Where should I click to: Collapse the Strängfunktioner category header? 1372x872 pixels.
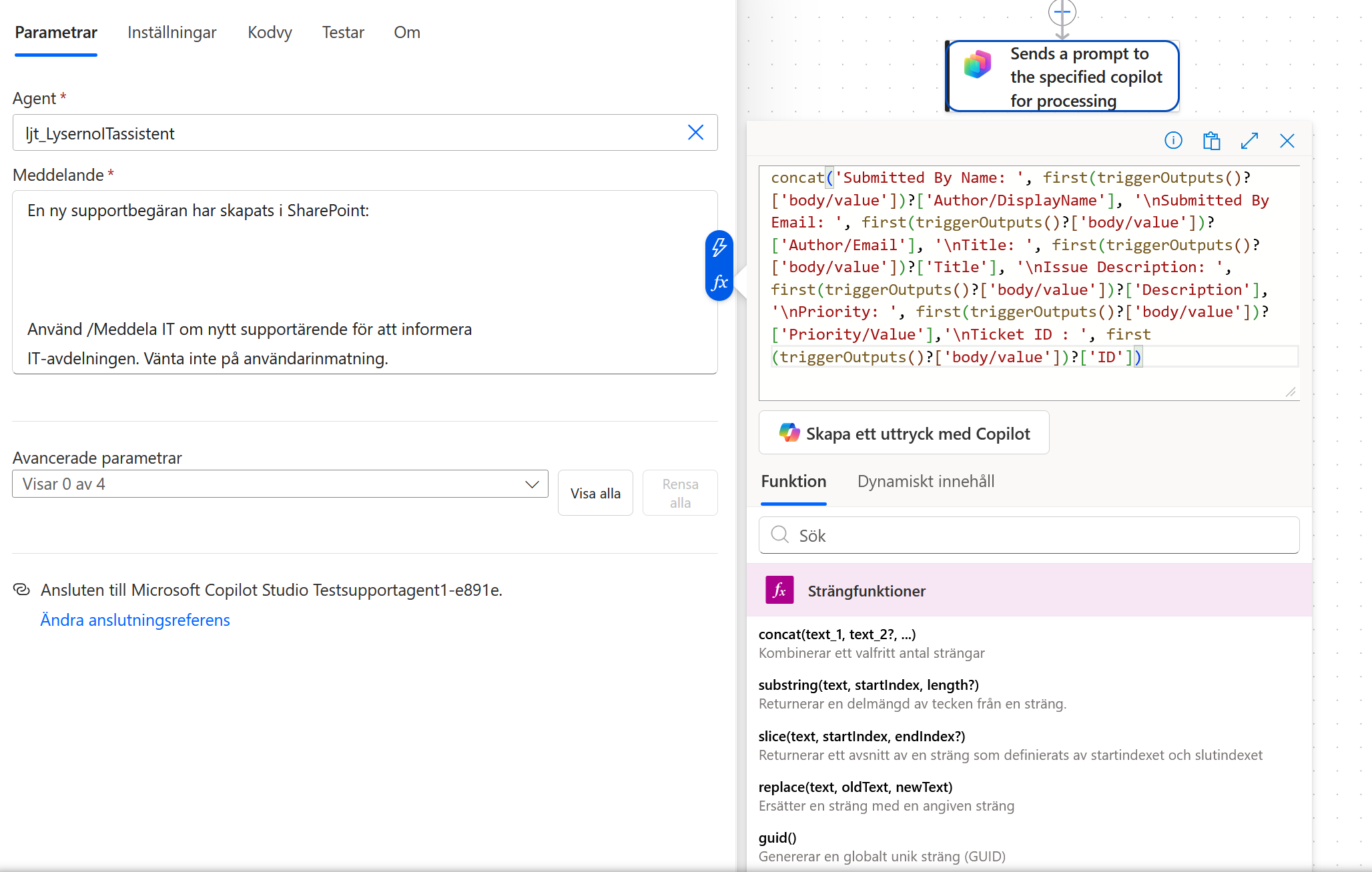coord(1029,590)
